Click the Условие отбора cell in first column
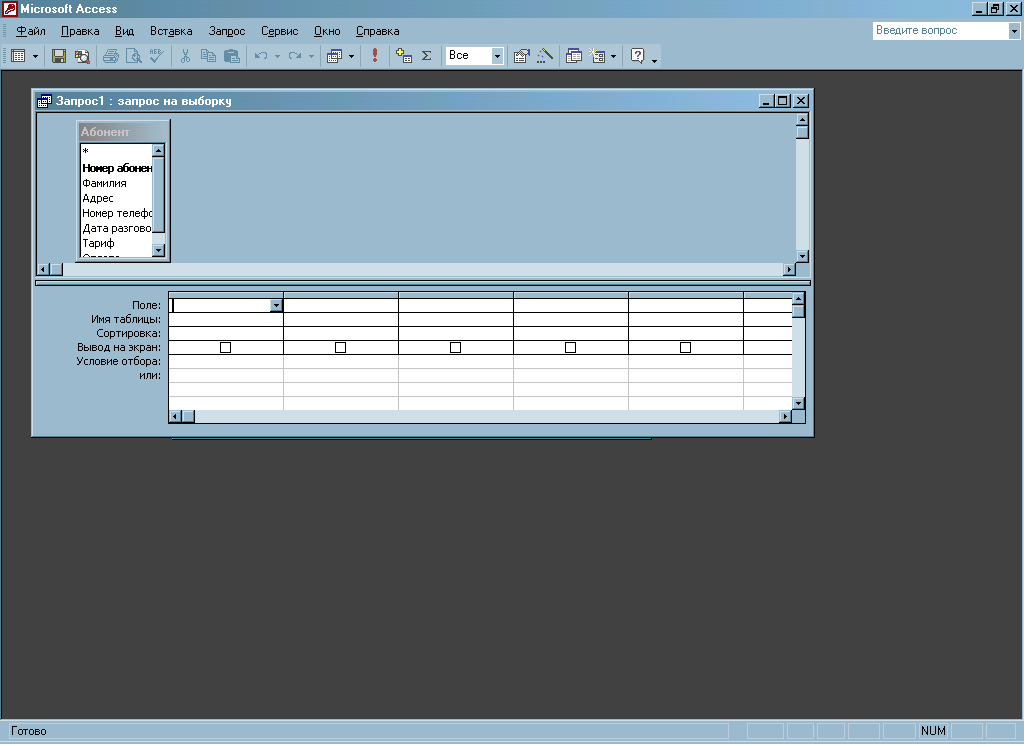 (x=226, y=361)
